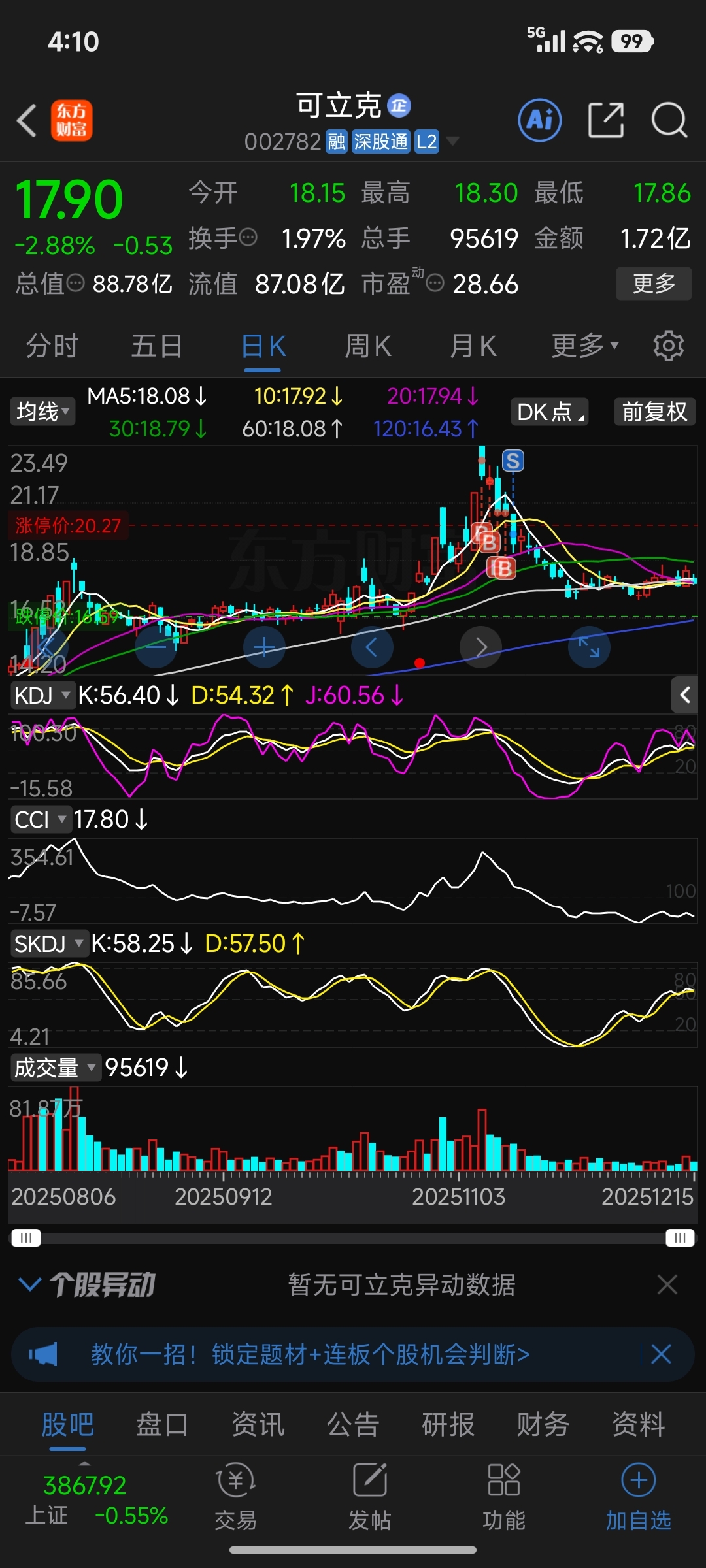The image size is (706, 1568).
Task: Tap the megaphone announcement icon
Action: [43, 1354]
